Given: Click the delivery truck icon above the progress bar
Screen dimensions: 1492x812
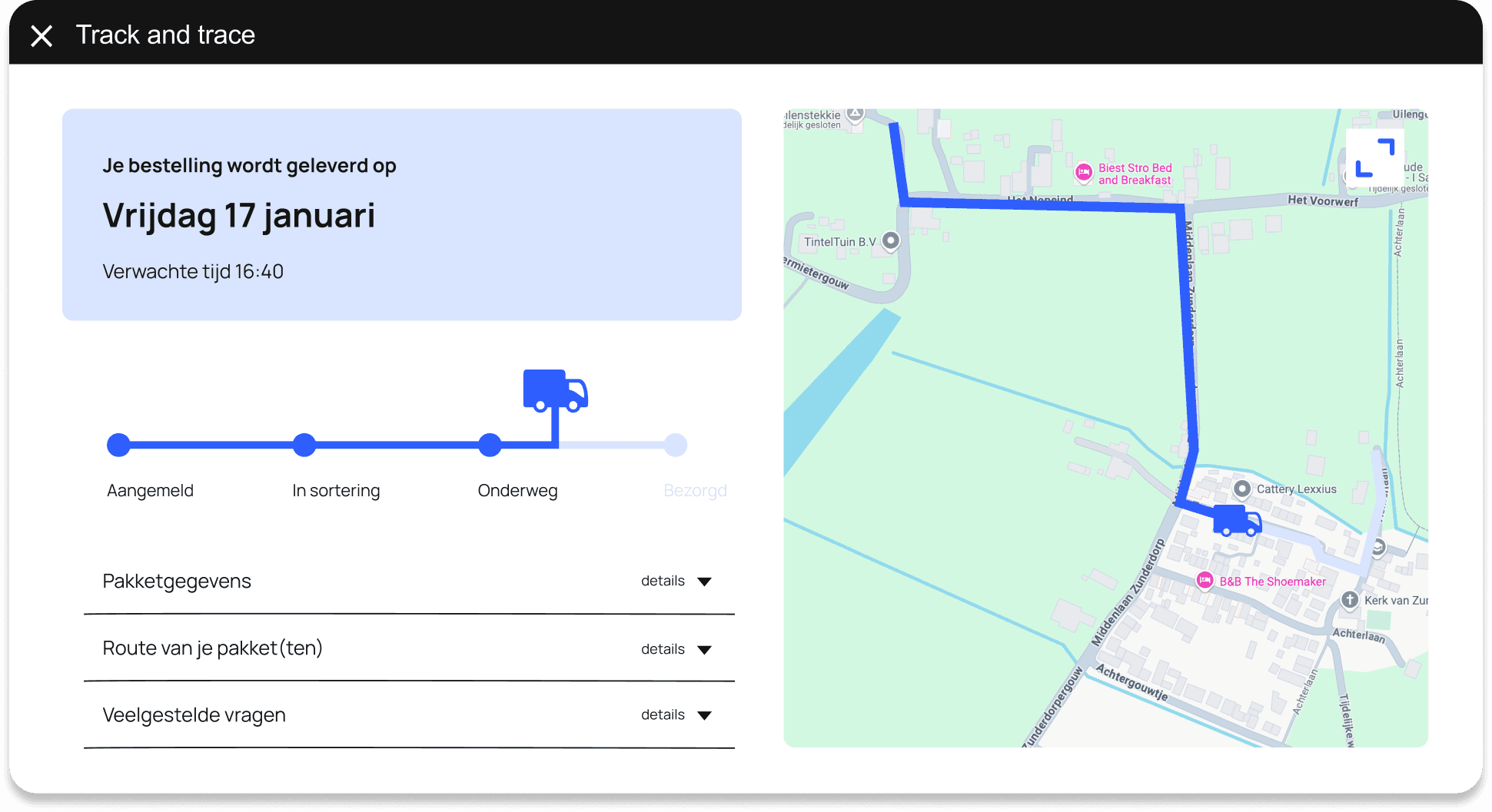Looking at the screenshot, I should [555, 392].
